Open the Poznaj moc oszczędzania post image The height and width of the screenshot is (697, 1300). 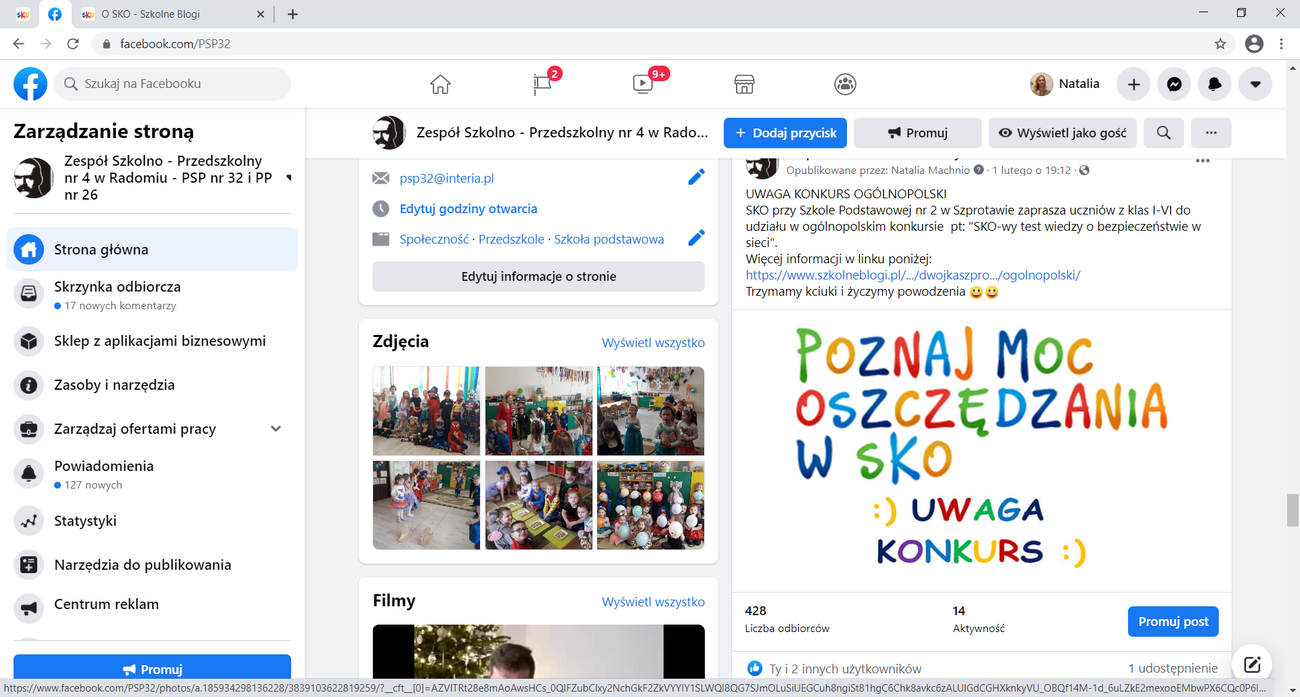pos(981,451)
